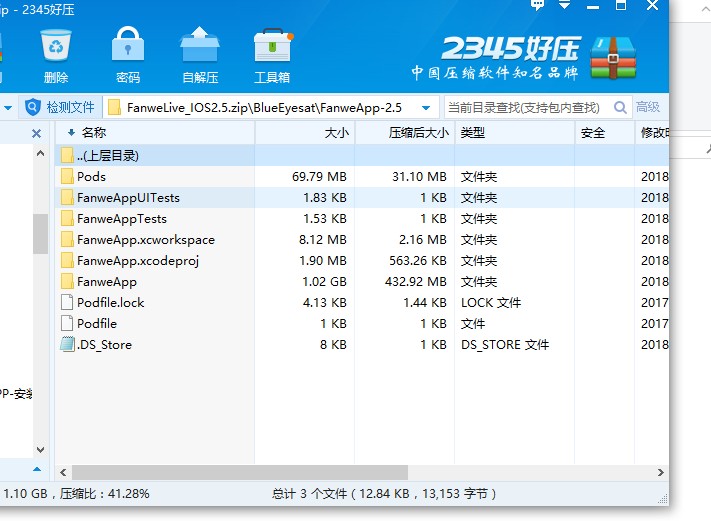Select FanweApp.xcworkspace folder icon
The image size is (711, 521).
(67, 239)
